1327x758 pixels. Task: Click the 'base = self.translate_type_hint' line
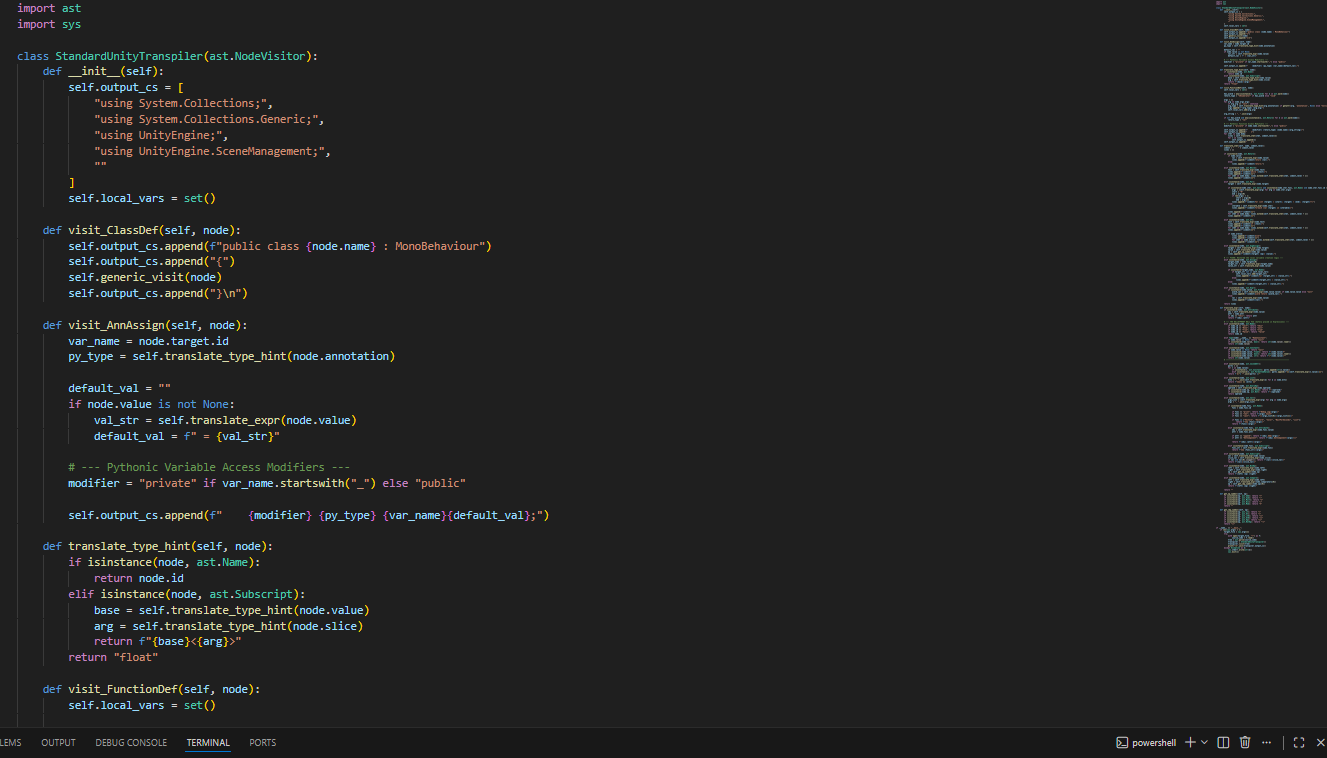point(232,610)
